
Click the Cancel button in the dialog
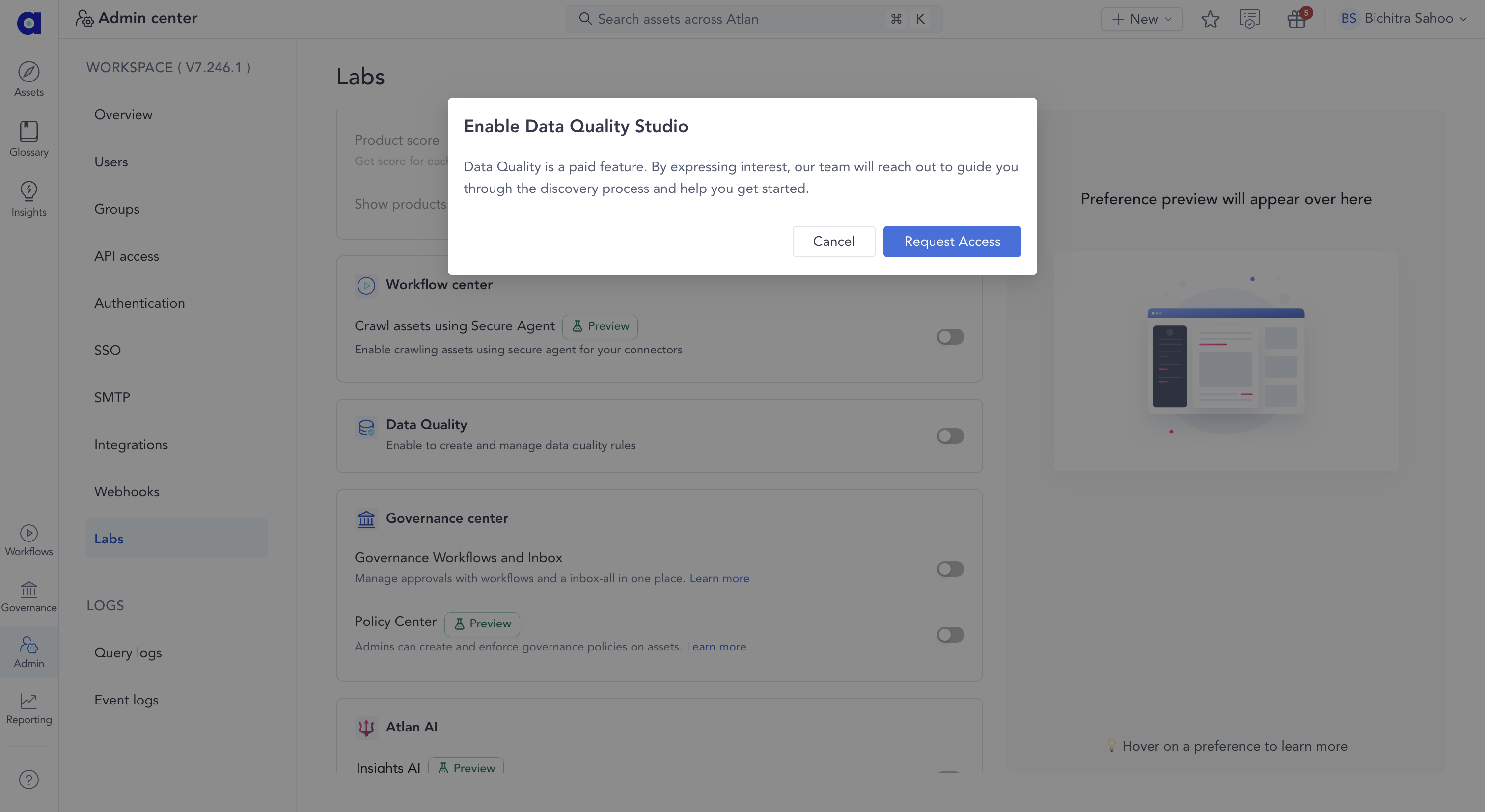pyautogui.click(x=833, y=241)
